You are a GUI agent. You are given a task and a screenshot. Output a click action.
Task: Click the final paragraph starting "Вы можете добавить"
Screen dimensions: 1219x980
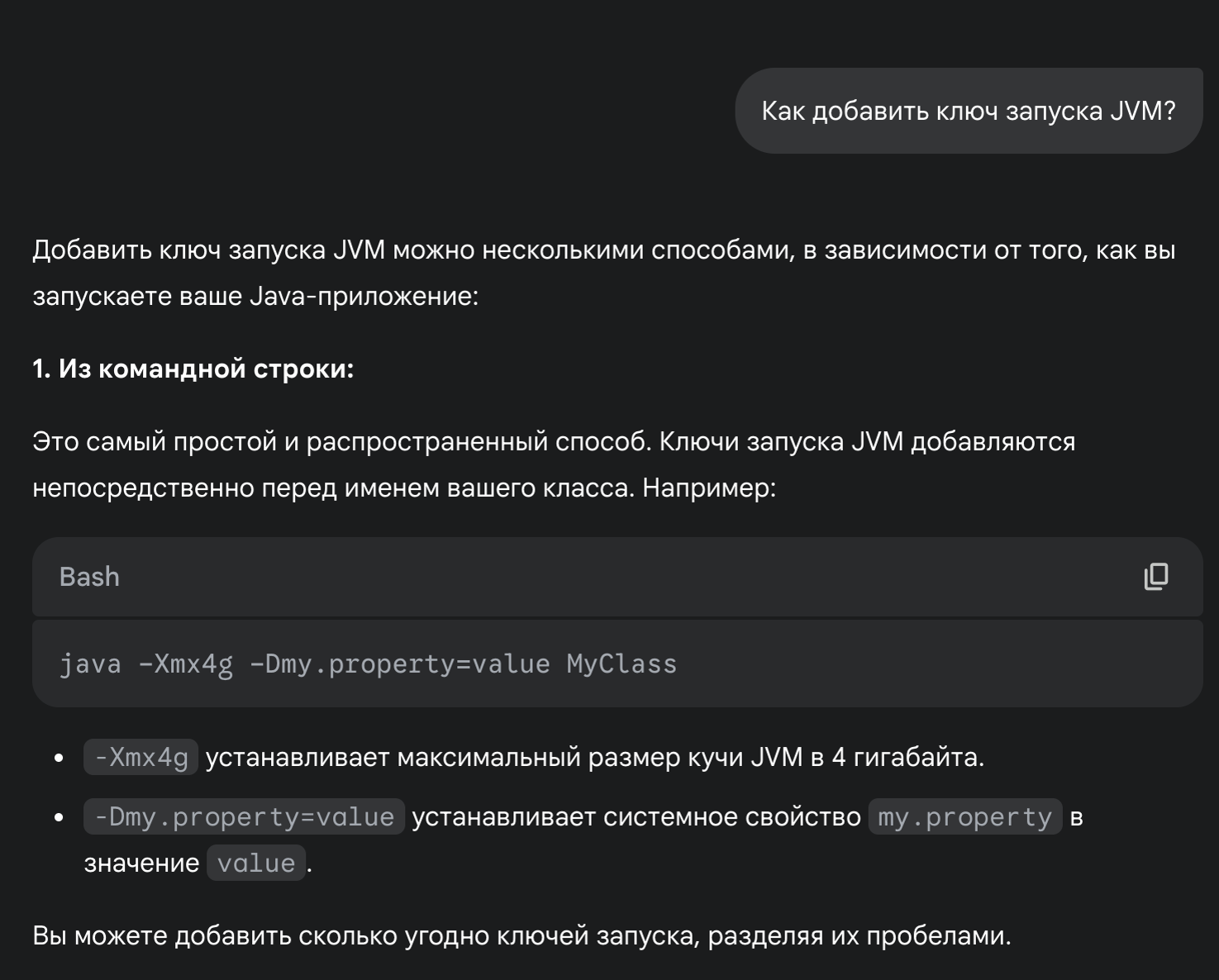[521, 935]
